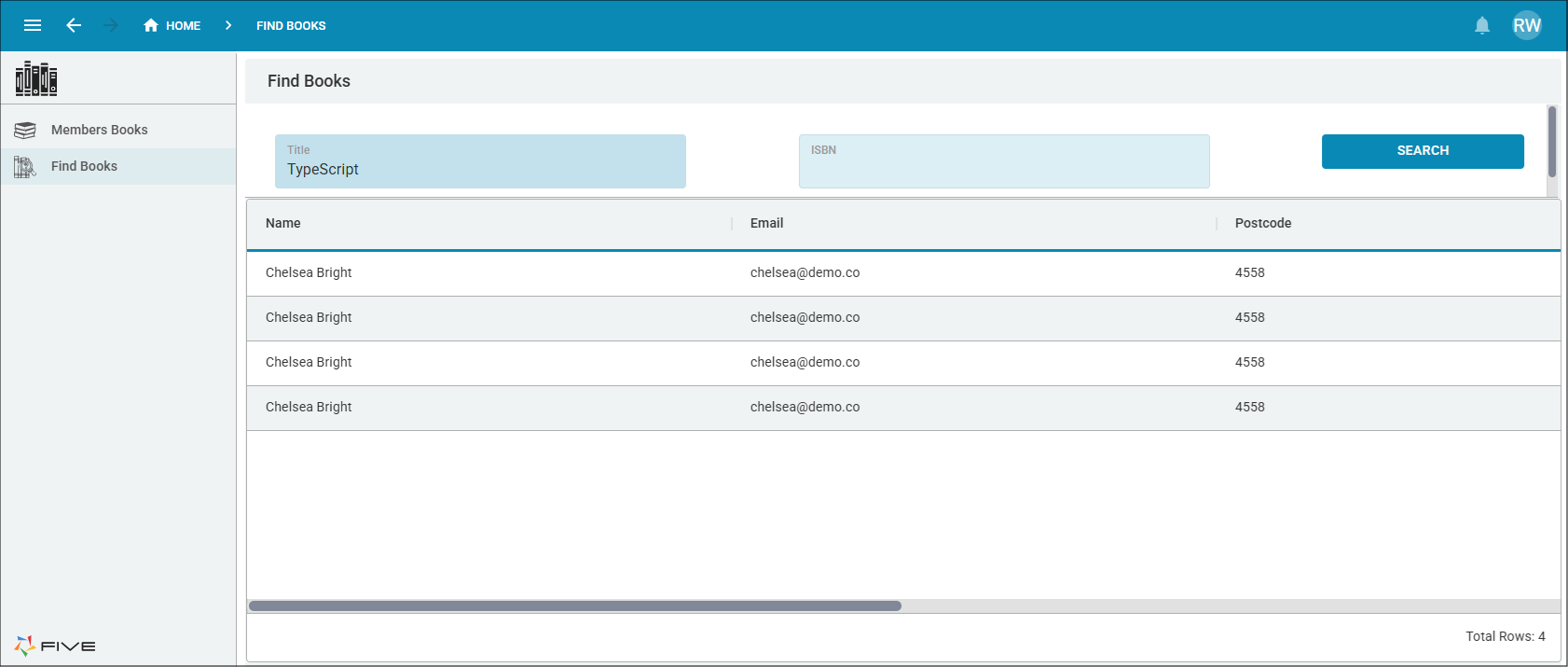
Task: Click the forward arrow in top bar
Action: point(111,25)
